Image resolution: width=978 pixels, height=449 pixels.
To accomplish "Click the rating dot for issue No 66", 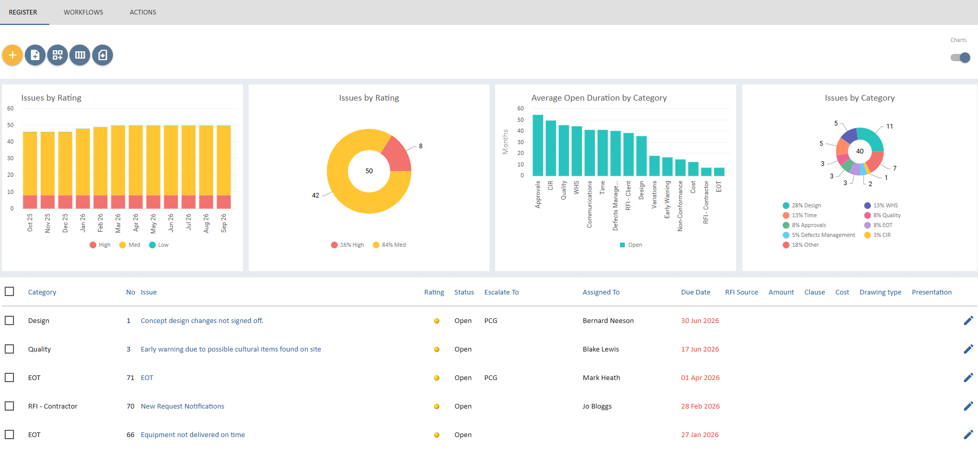I will point(437,435).
